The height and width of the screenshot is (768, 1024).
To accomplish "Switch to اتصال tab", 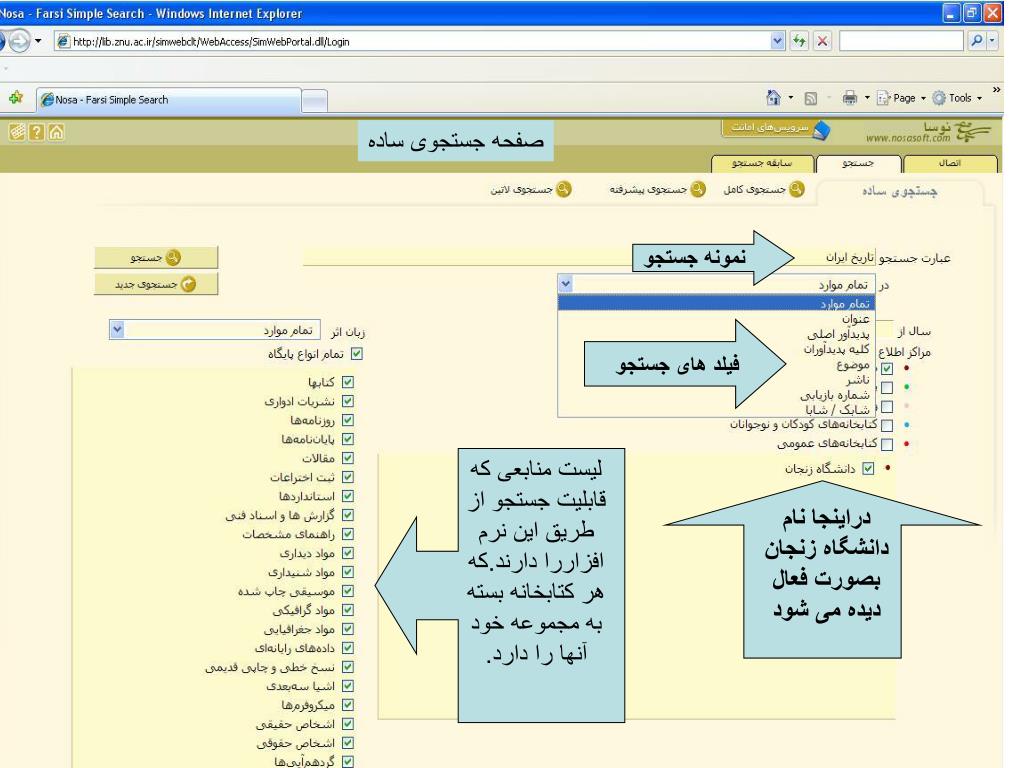I will pyautogui.click(x=950, y=163).
